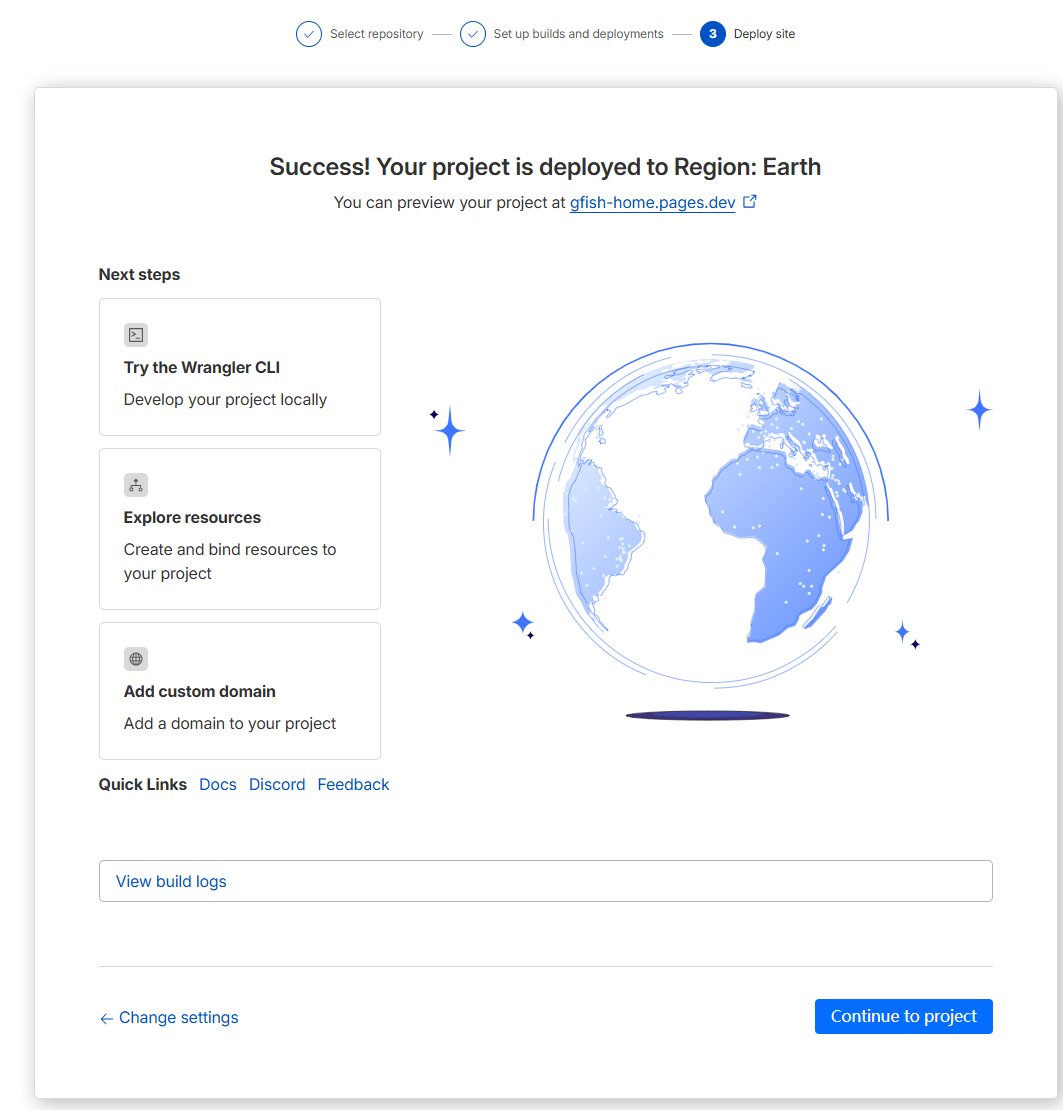Click the step 3 Deploy site circle
1063x1110 pixels.
712,34
